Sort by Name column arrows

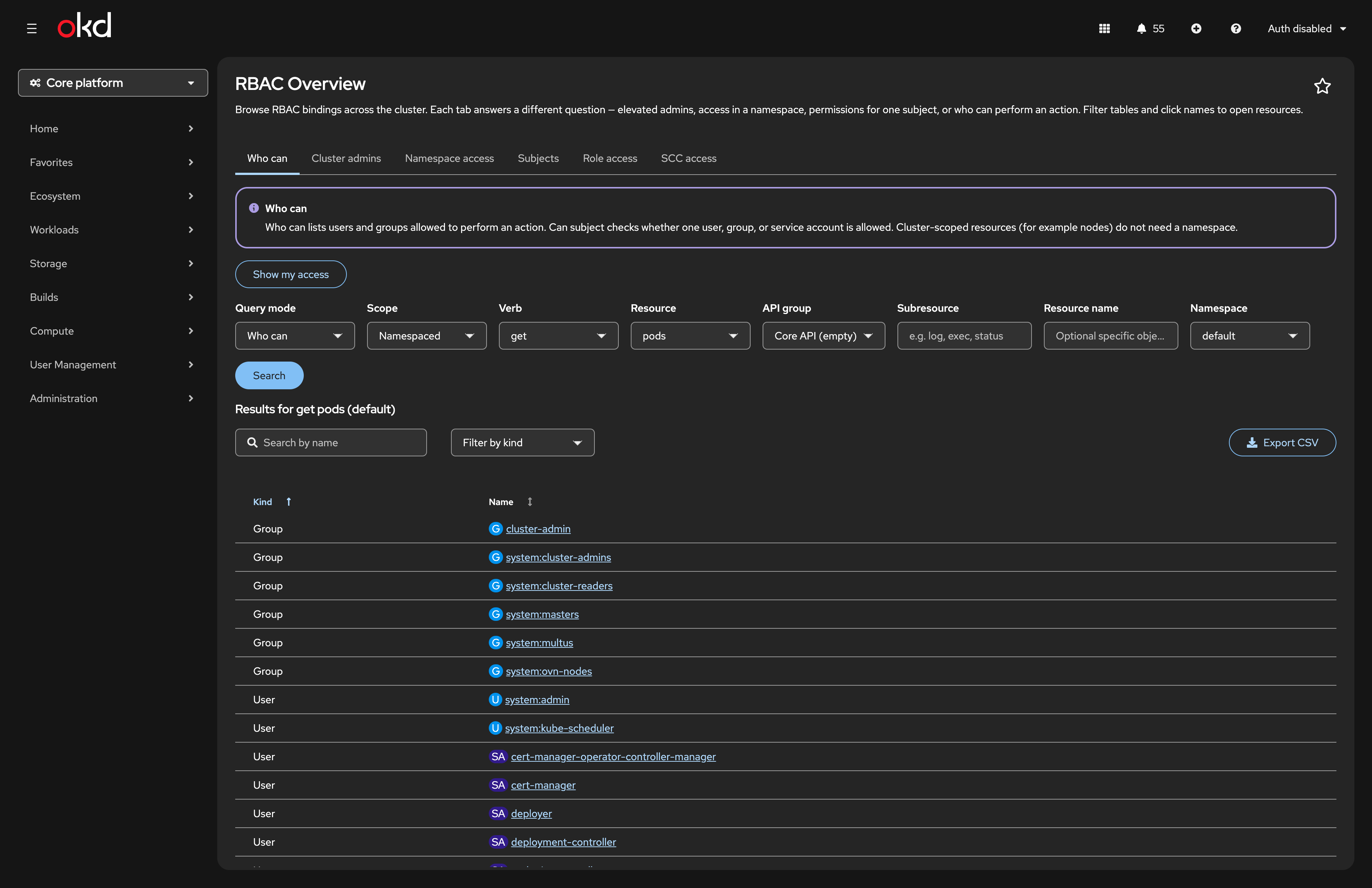pyautogui.click(x=530, y=502)
